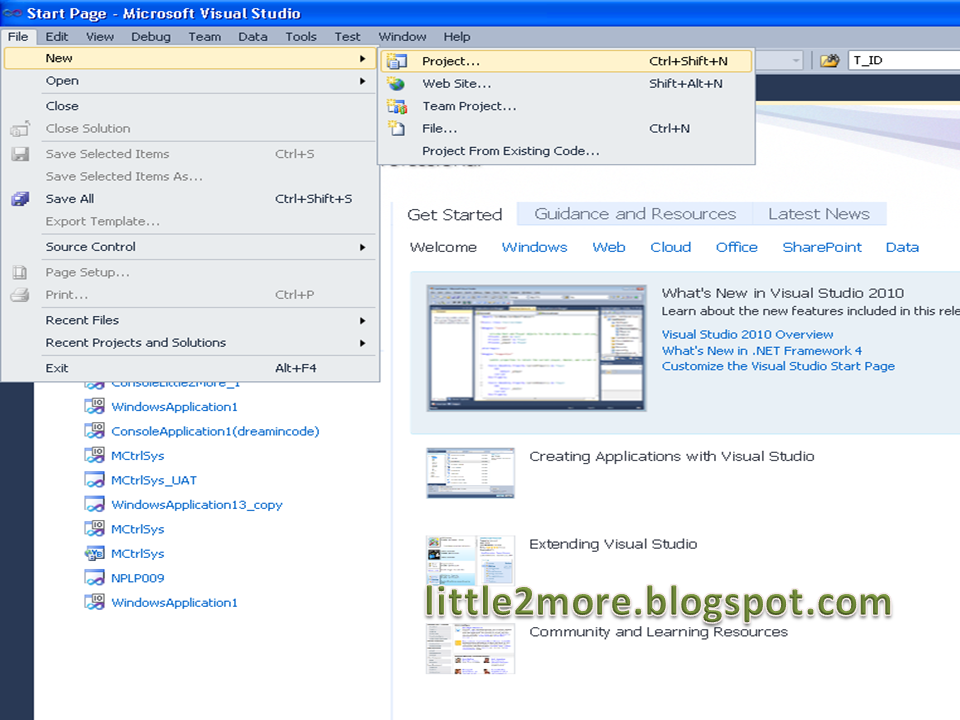This screenshot has height=720, width=960.
Task: Select File... entry in New submenu
Action: [566, 129]
